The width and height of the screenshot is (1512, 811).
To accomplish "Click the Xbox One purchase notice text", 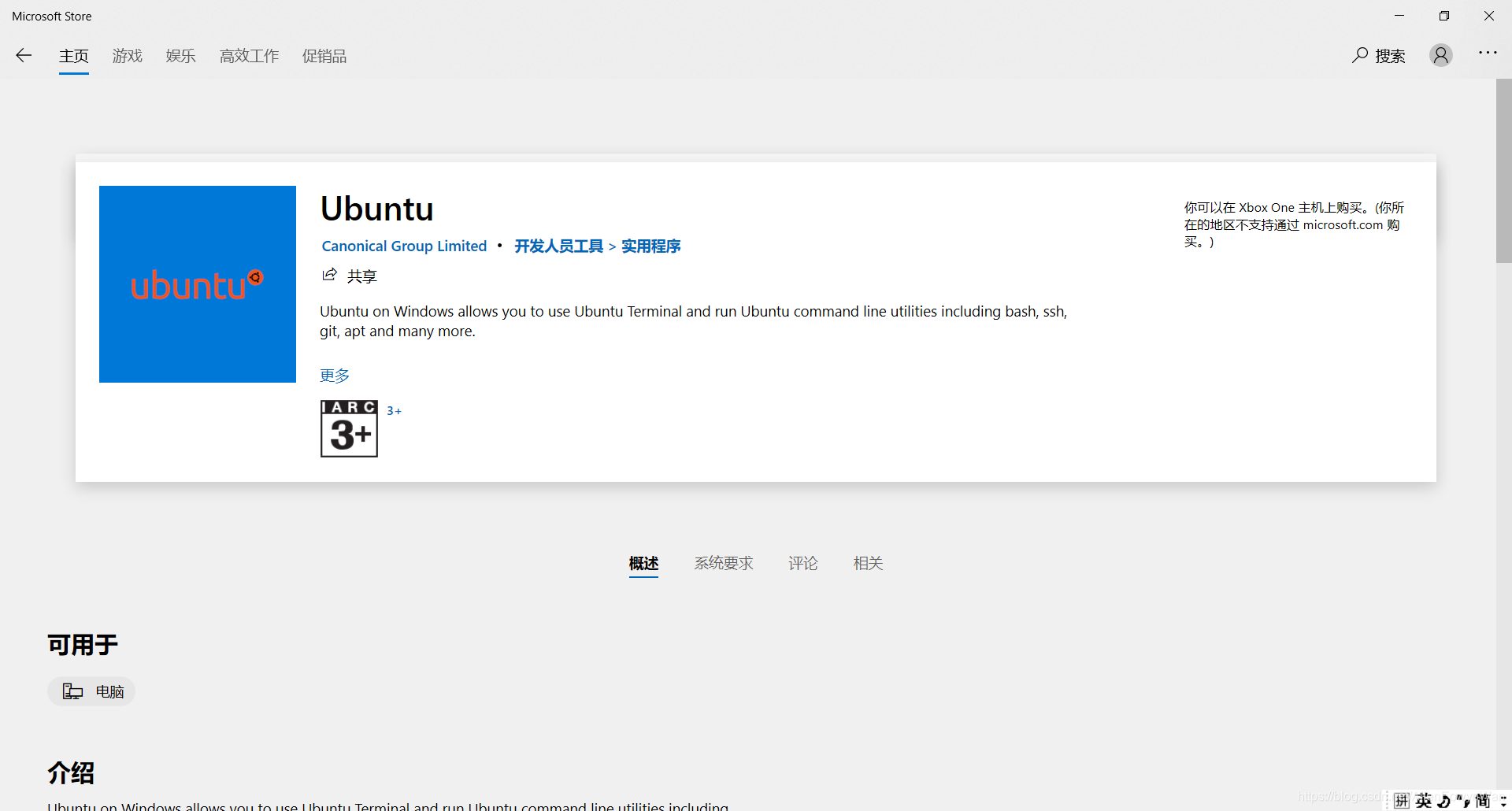I will (x=1294, y=224).
